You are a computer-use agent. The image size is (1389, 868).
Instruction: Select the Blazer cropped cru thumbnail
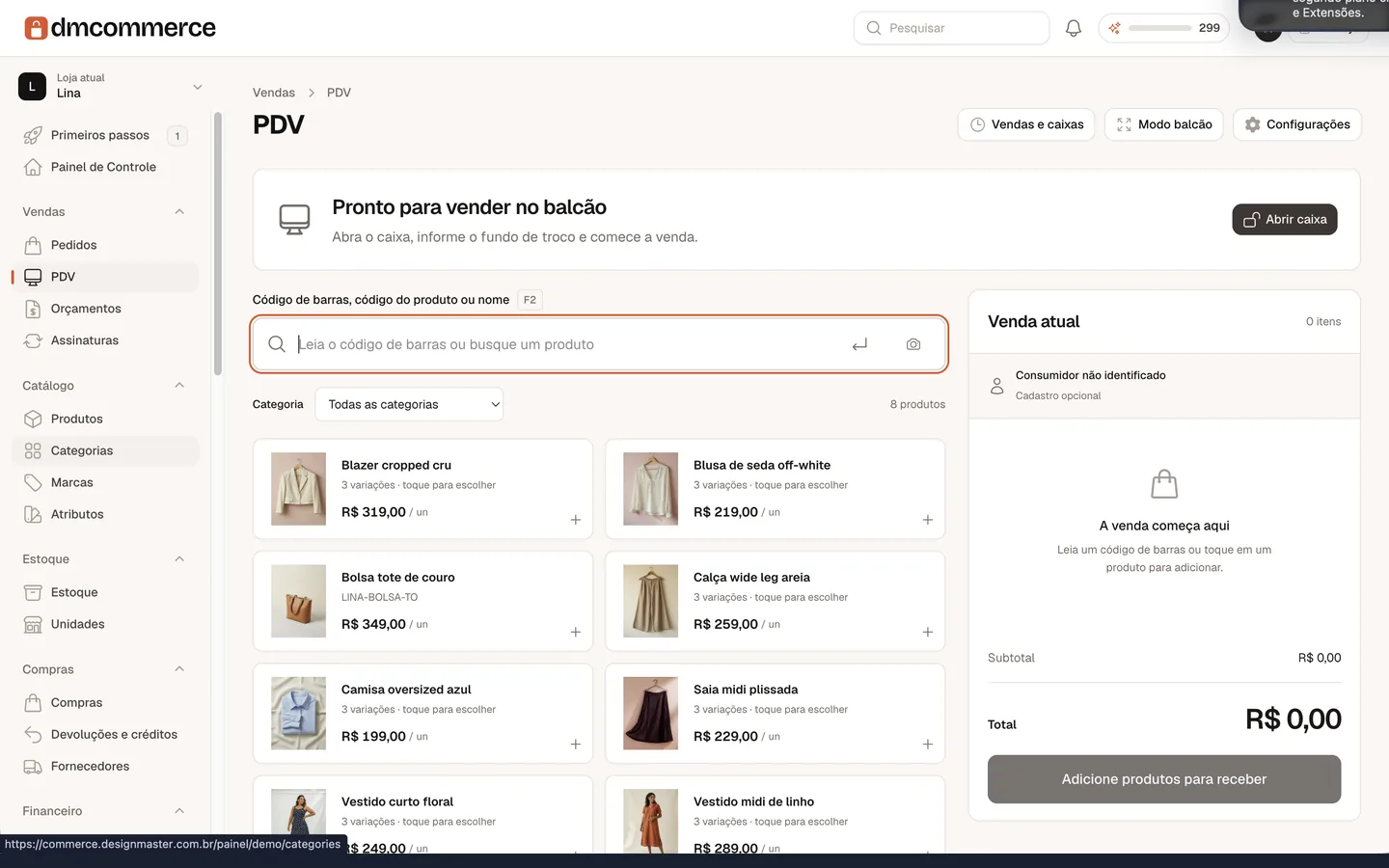(299, 489)
